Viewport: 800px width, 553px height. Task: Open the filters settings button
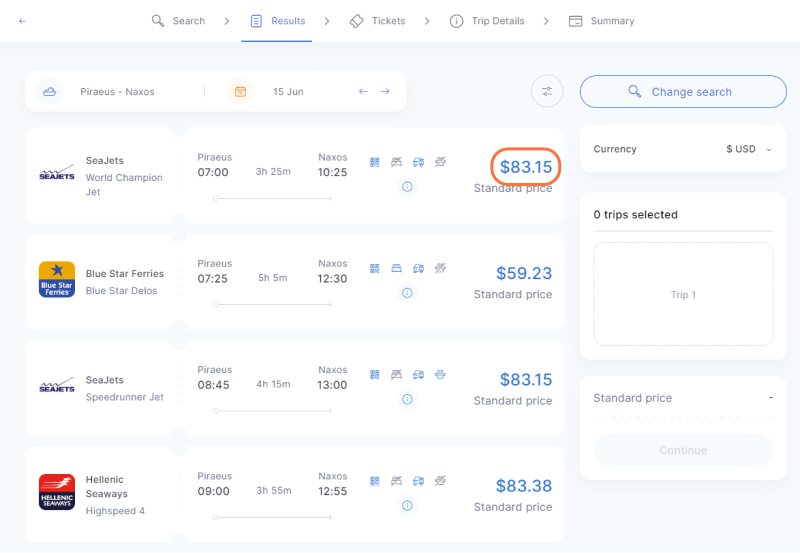547,91
